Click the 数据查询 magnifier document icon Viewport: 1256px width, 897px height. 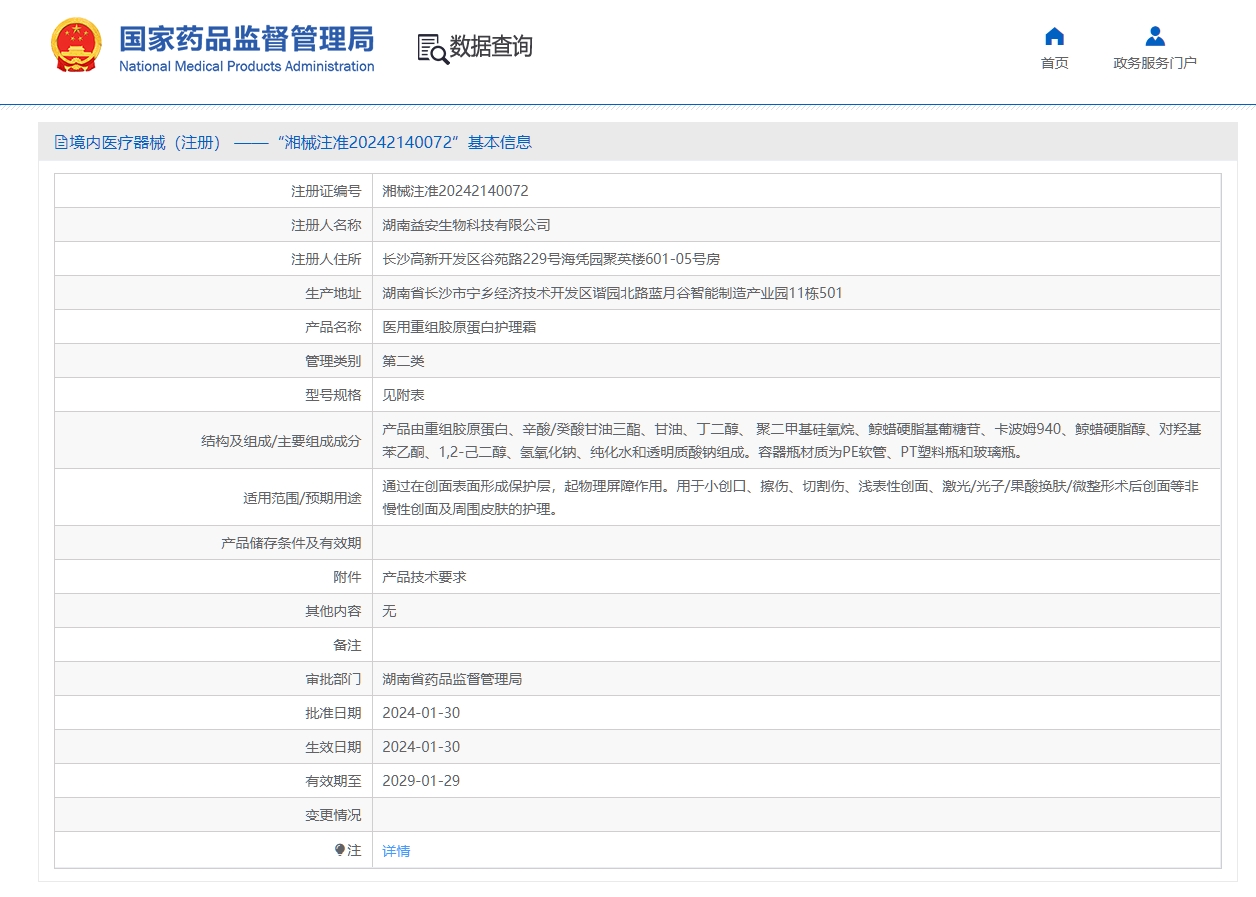432,48
